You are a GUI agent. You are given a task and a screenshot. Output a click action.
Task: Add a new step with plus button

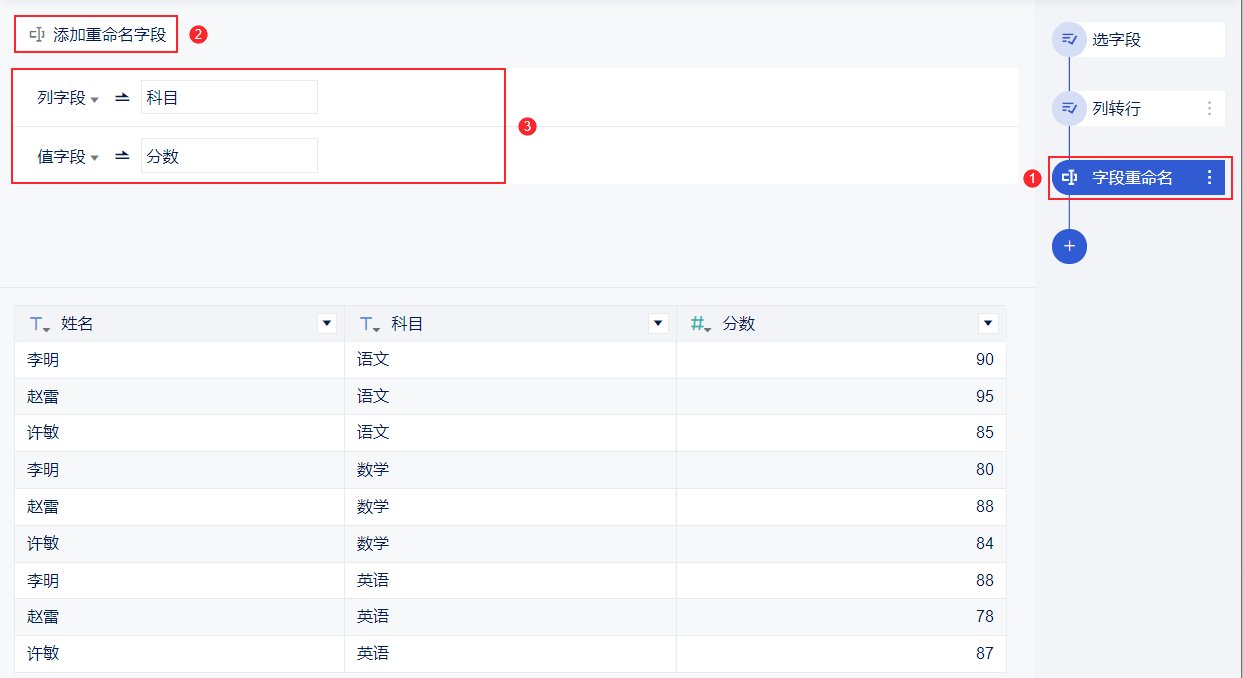[1069, 246]
